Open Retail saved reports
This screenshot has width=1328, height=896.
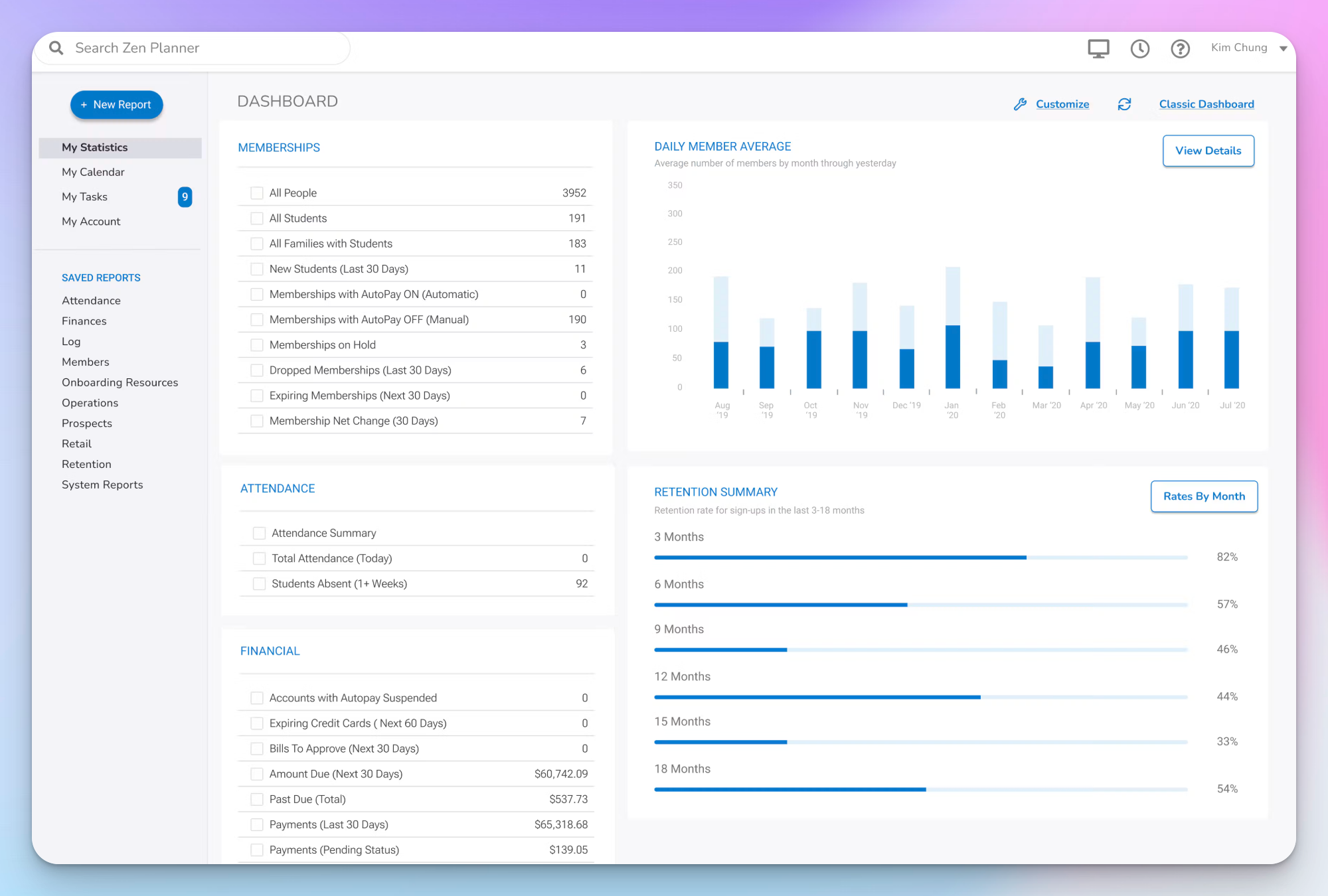click(x=76, y=443)
